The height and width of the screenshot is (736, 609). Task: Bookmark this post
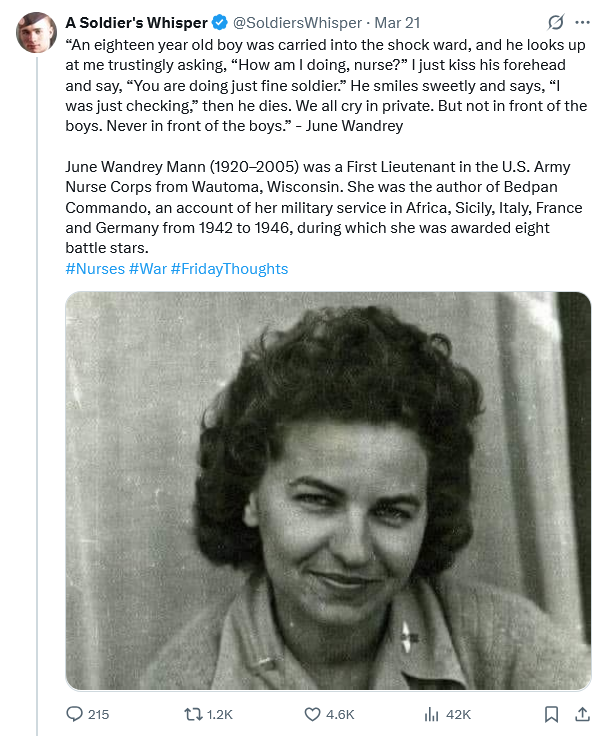coord(551,714)
